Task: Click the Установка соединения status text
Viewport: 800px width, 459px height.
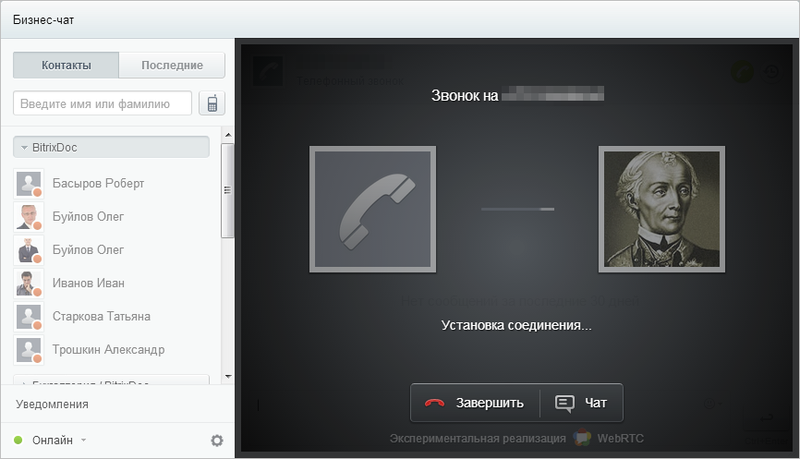Action: [x=516, y=325]
